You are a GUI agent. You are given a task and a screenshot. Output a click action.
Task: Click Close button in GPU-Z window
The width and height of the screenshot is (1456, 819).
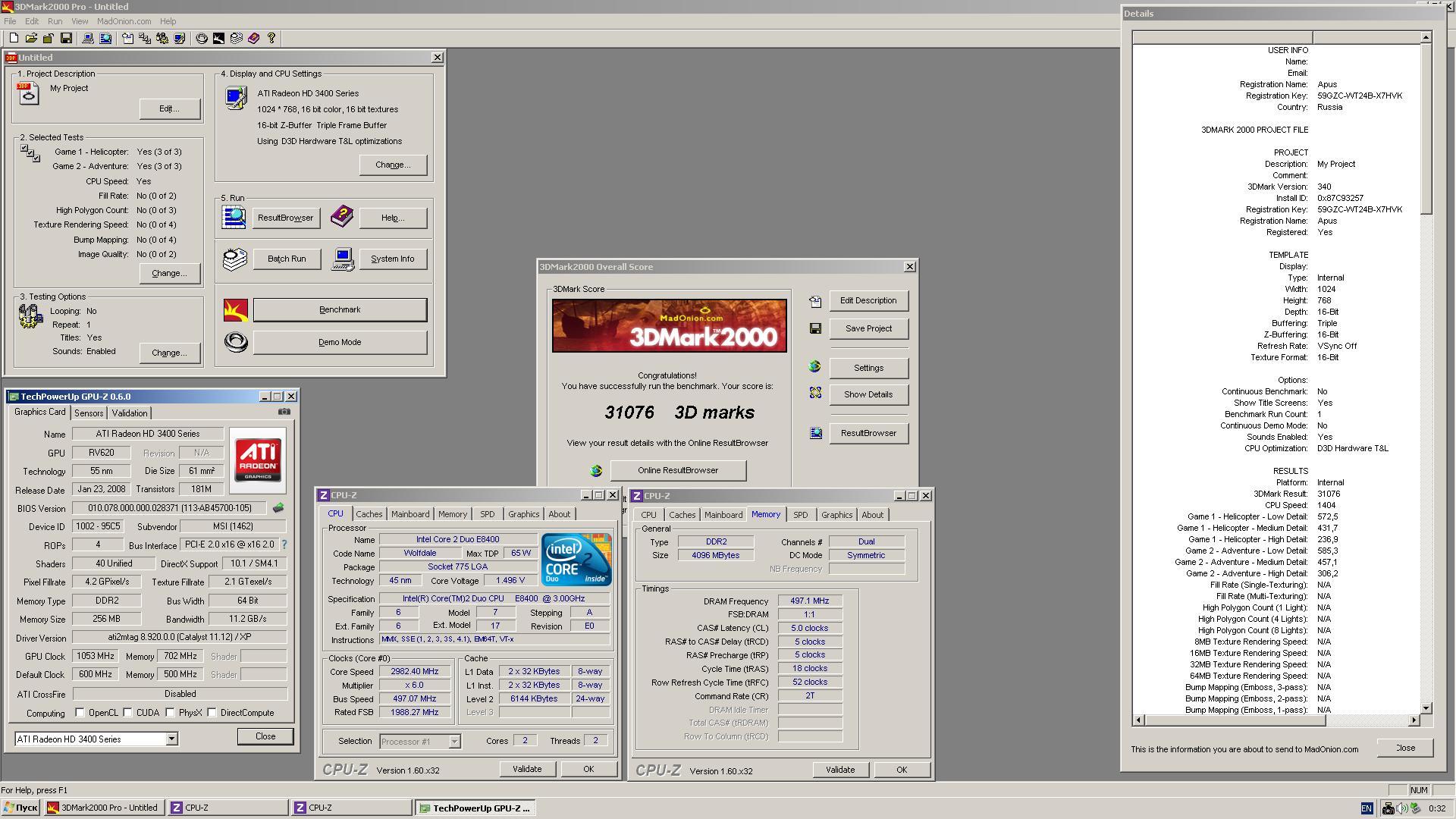tap(265, 736)
